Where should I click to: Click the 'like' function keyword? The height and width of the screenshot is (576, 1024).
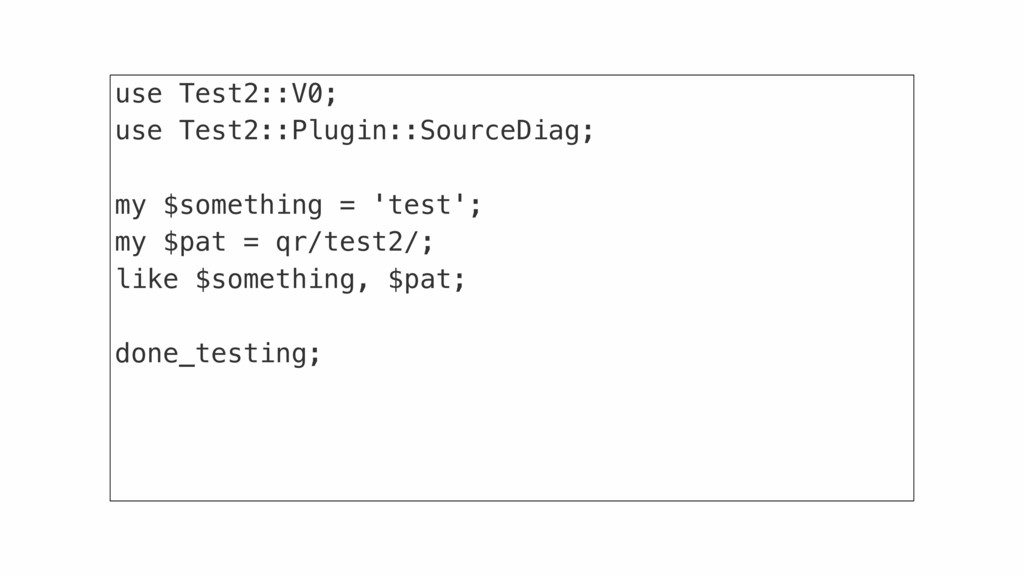(x=146, y=280)
